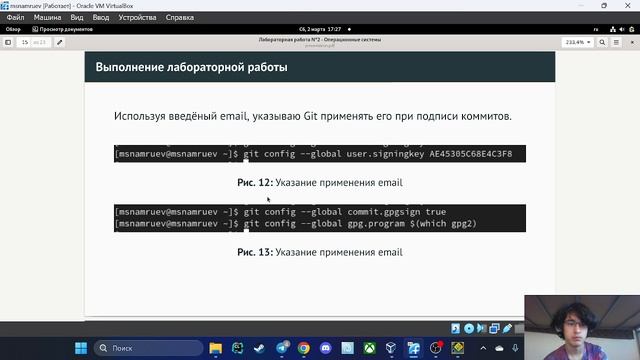Click the microphone tray icon
The width and height of the screenshot is (640, 360).
(x=515, y=348)
